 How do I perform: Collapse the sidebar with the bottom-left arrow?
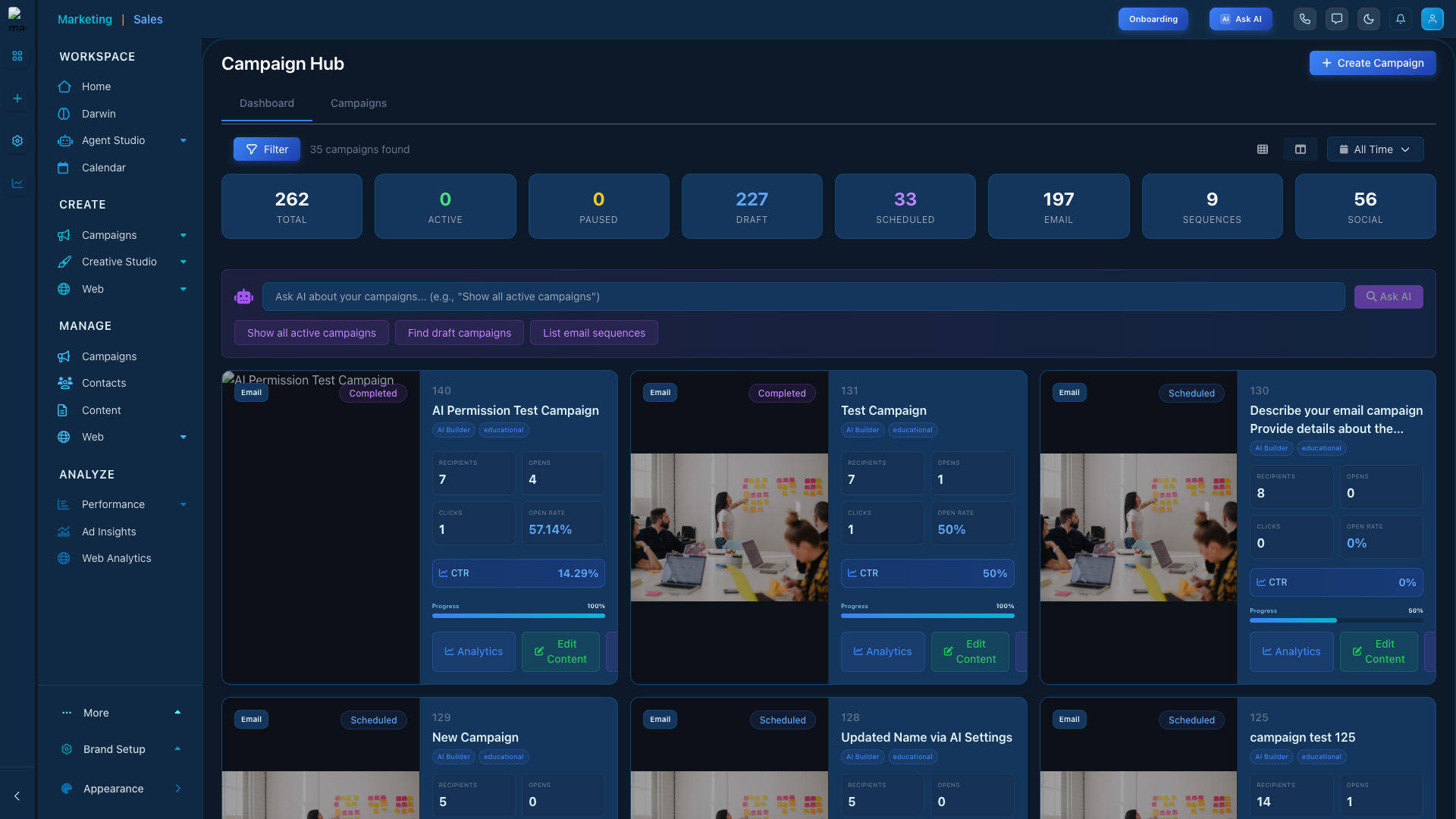(17, 796)
